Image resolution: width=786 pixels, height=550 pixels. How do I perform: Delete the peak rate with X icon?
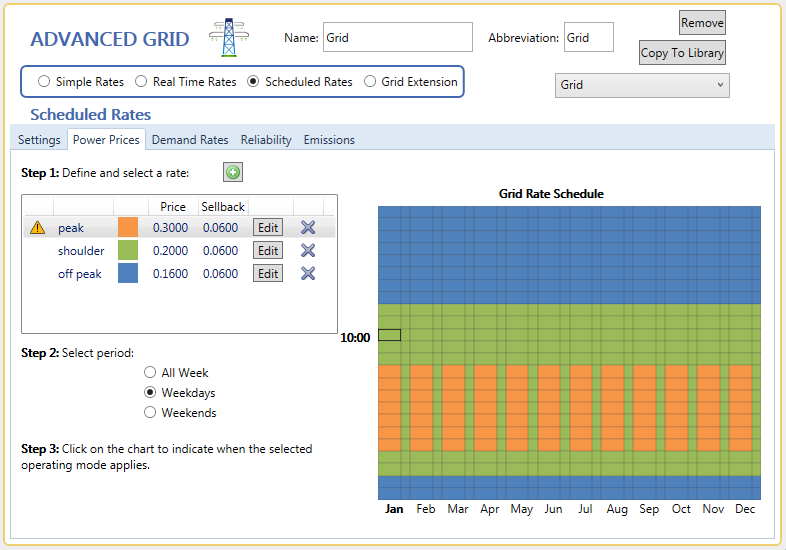[x=308, y=227]
